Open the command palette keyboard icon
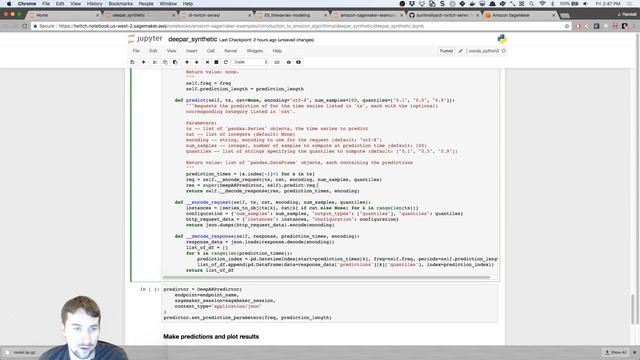The width and height of the screenshot is (640, 360). pos(277,62)
